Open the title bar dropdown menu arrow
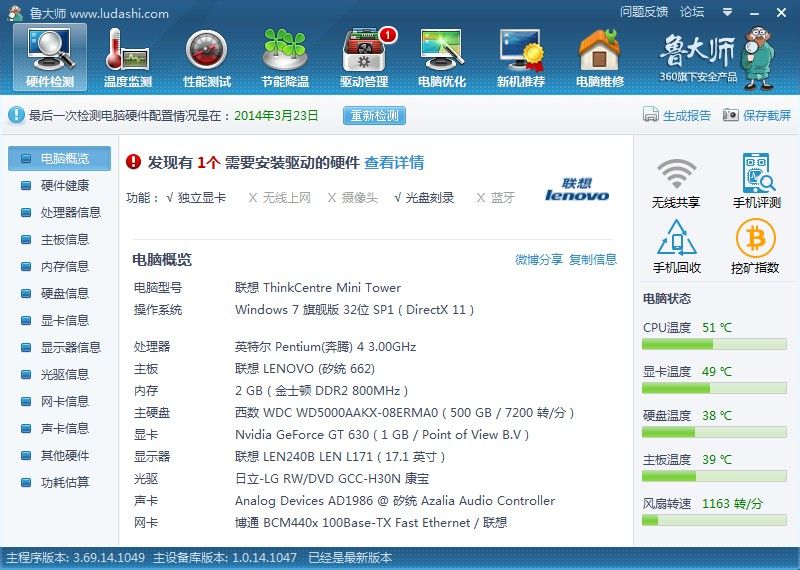This screenshot has width=800, height=570. coord(728,12)
